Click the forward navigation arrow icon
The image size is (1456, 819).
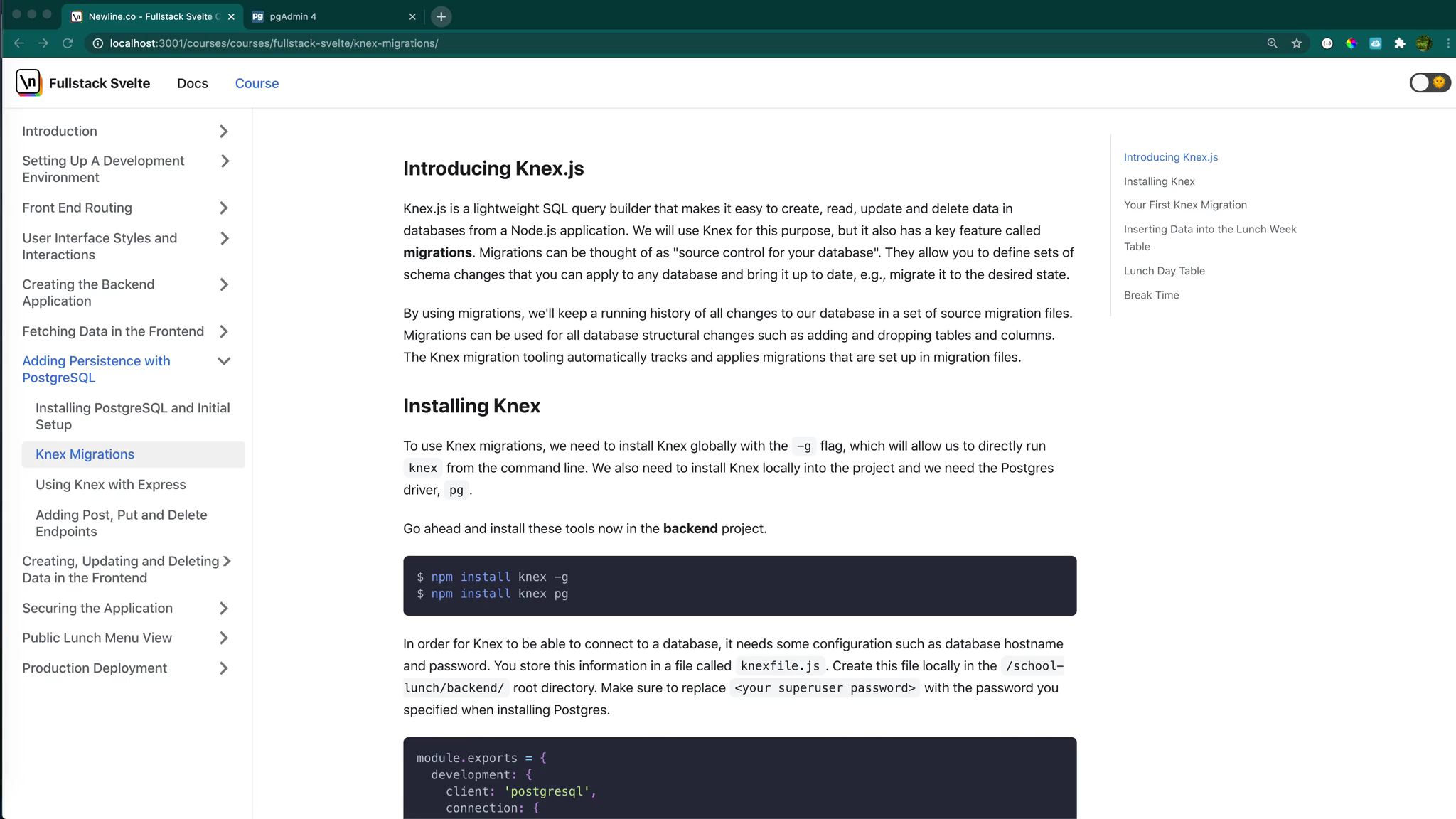point(42,43)
